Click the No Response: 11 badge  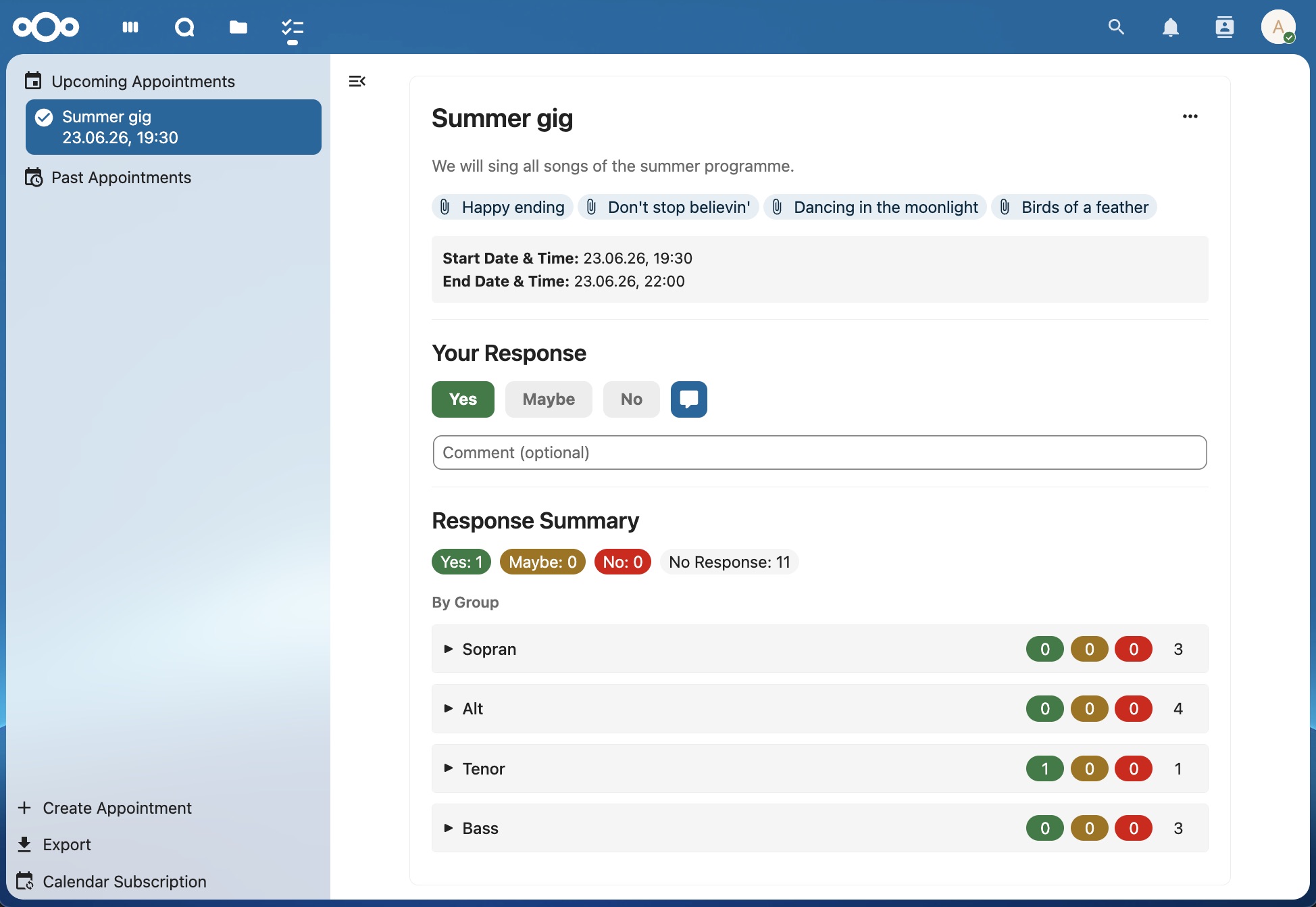(x=730, y=562)
